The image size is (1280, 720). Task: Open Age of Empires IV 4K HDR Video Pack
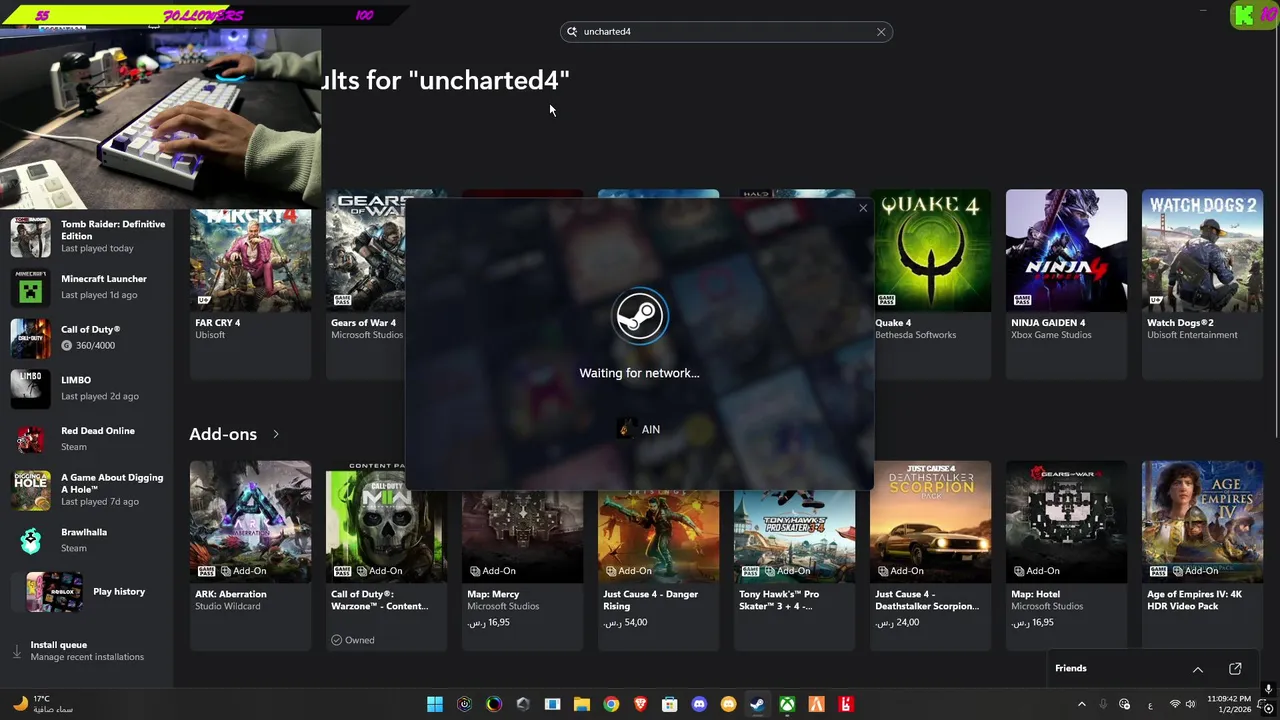point(1202,555)
